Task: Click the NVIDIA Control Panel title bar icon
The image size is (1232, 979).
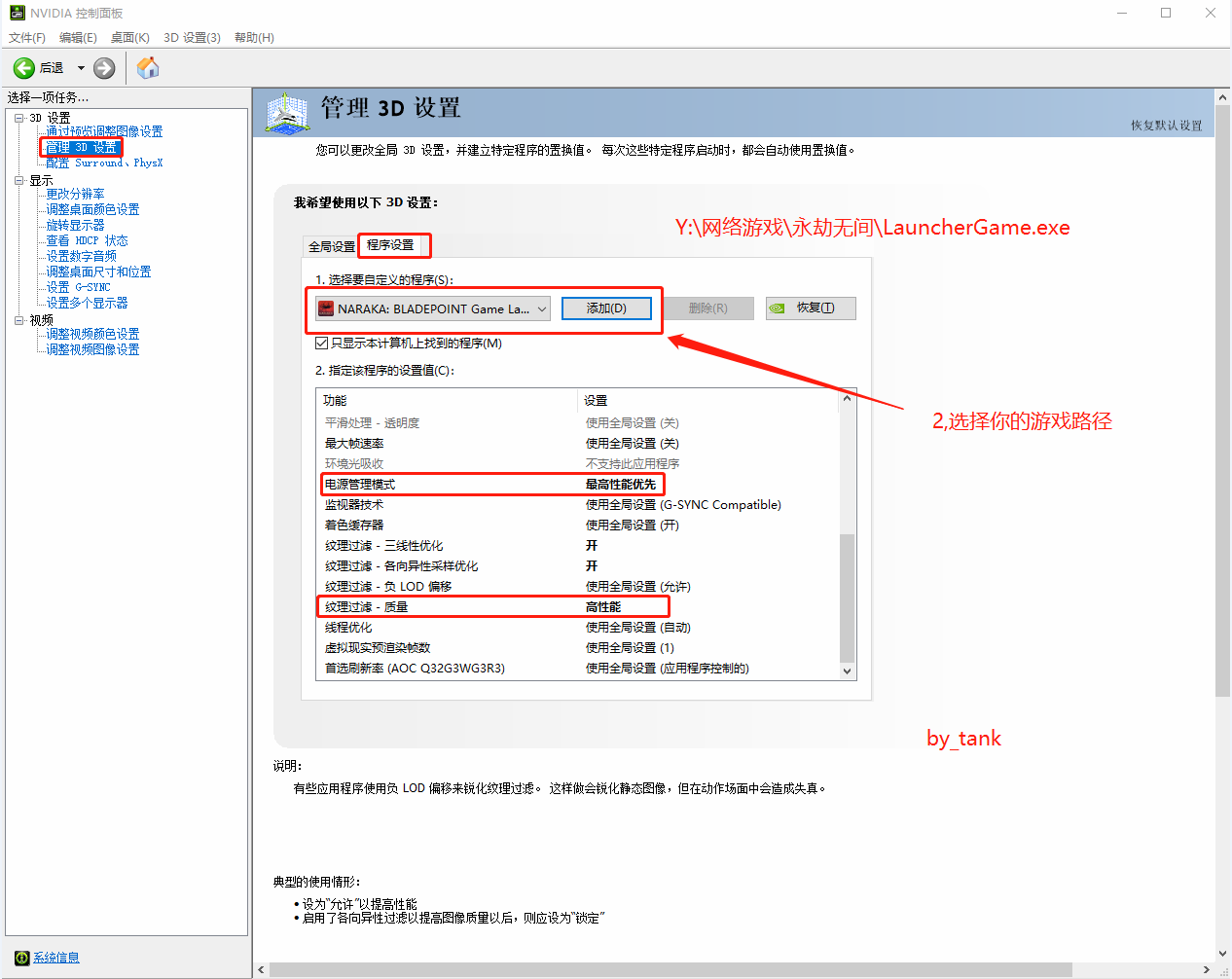Action: coord(17,13)
